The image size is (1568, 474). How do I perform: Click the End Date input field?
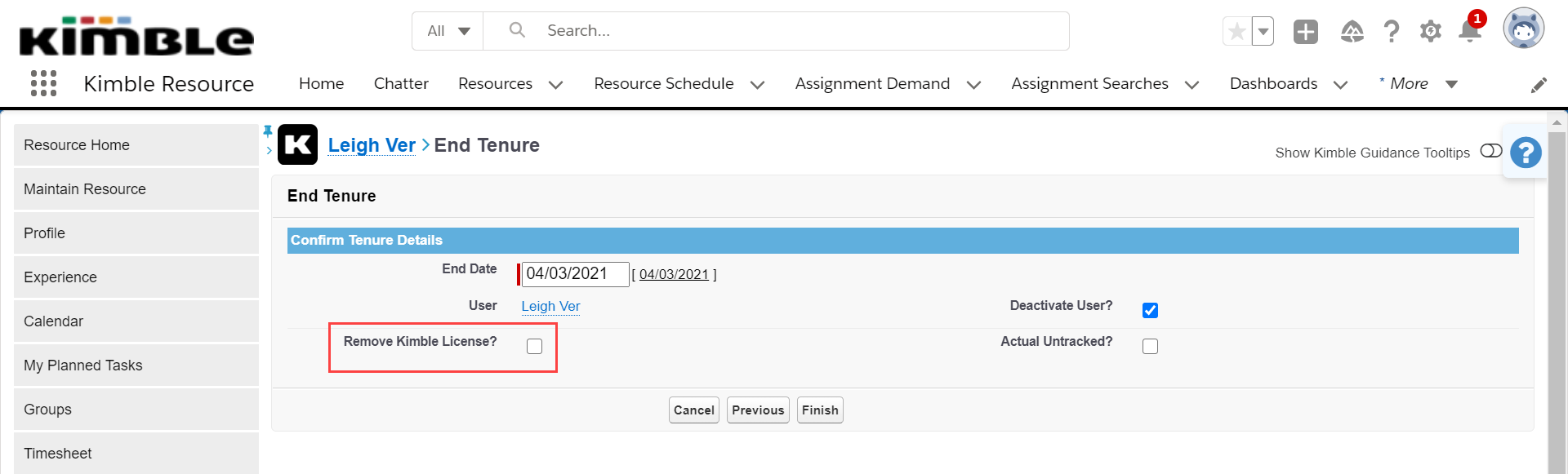coord(575,274)
